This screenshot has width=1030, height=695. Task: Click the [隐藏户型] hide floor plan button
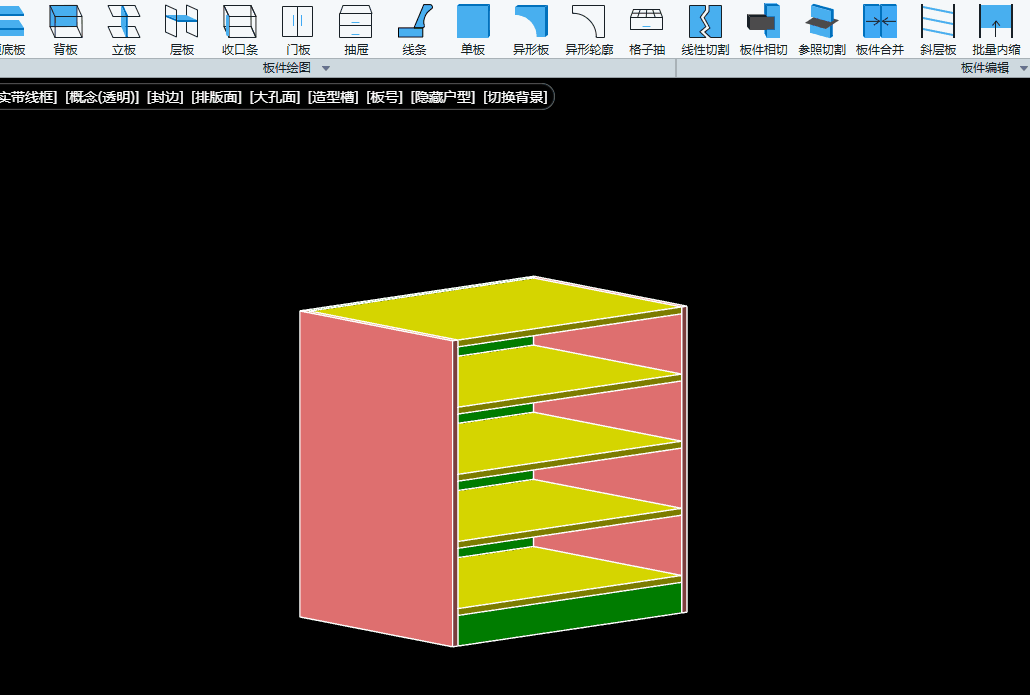click(x=443, y=97)
